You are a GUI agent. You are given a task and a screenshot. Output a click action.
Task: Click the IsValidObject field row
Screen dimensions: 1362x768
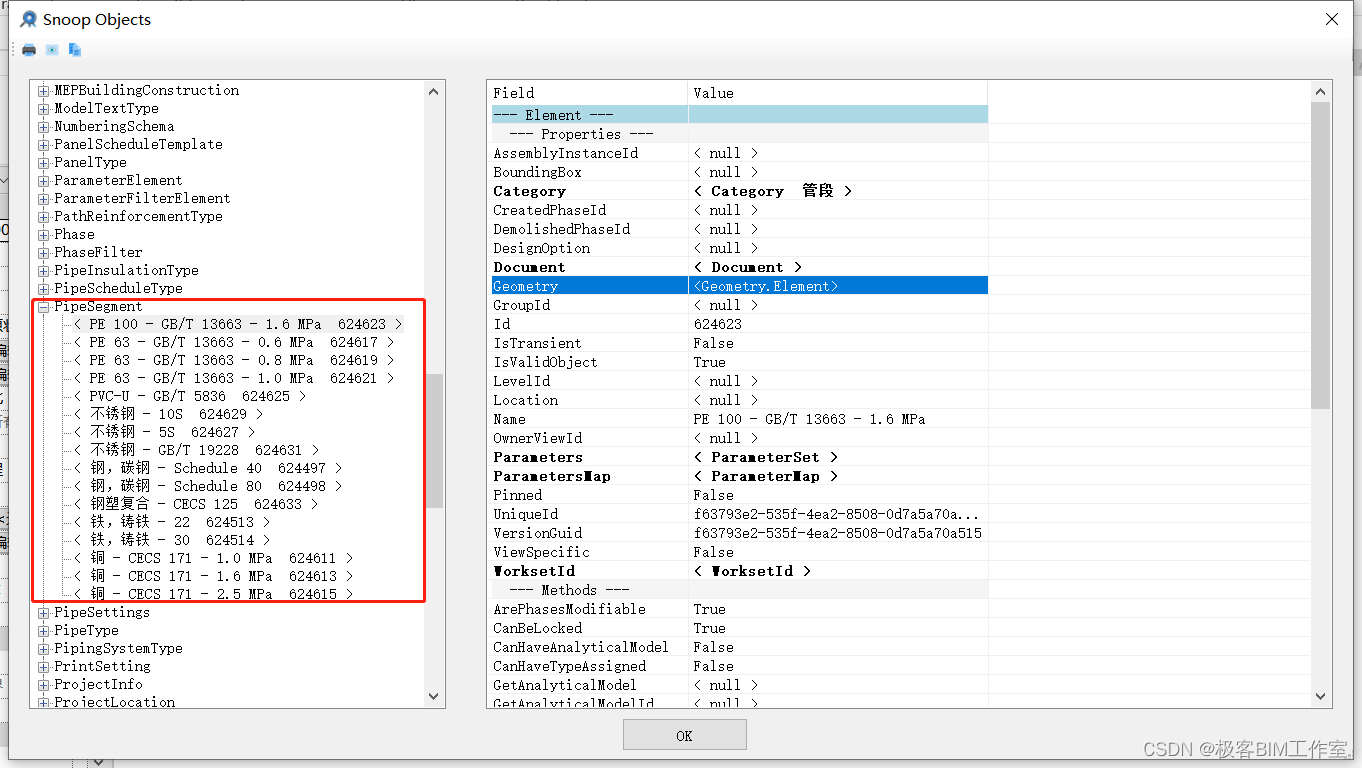point(739,362)
